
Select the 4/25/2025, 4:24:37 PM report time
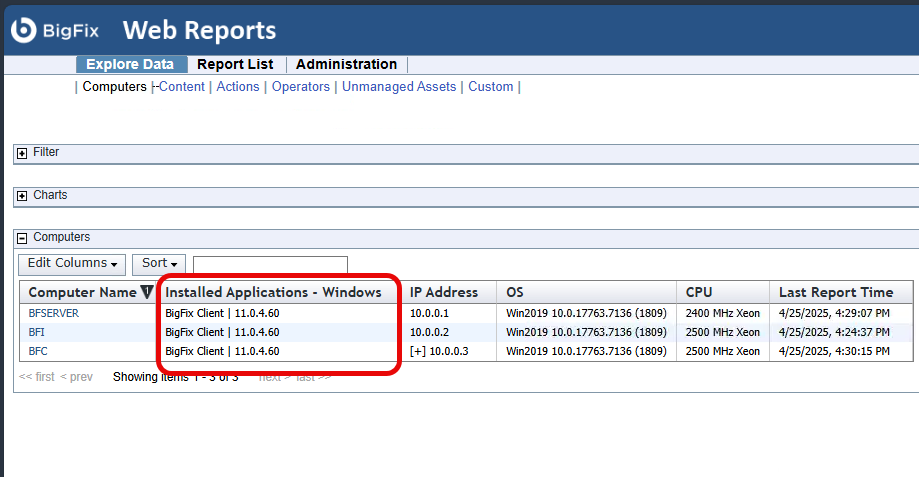[x=834, y=332]
